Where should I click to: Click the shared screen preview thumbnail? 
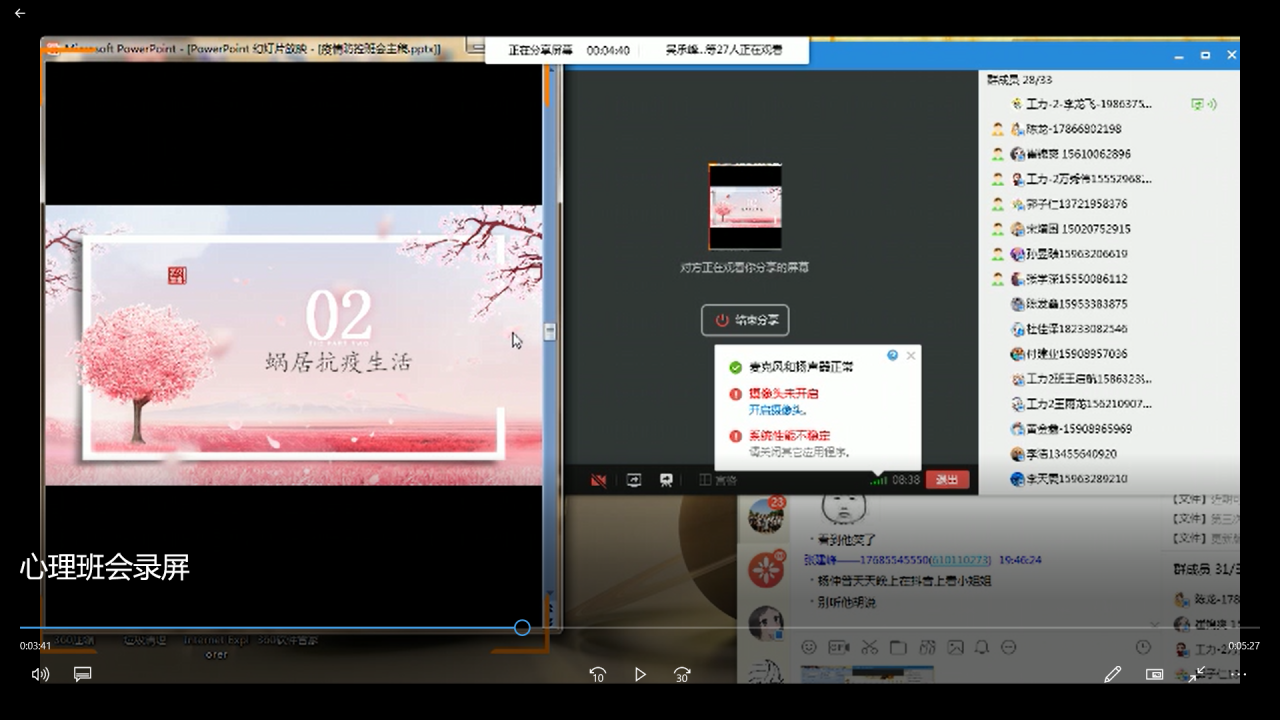pyautogui.click(x=745, y=207)
